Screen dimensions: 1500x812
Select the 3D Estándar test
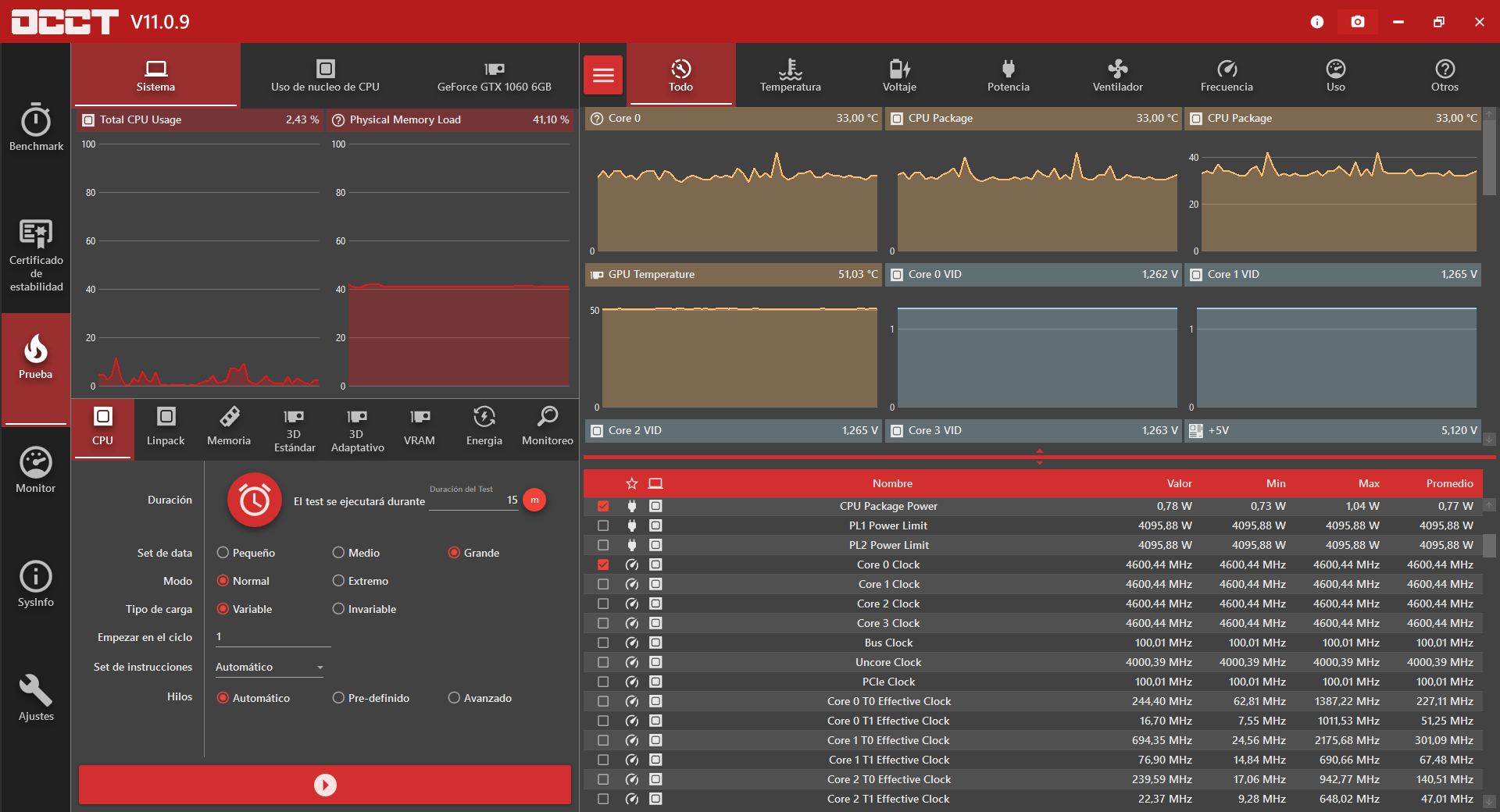(295, 429)
